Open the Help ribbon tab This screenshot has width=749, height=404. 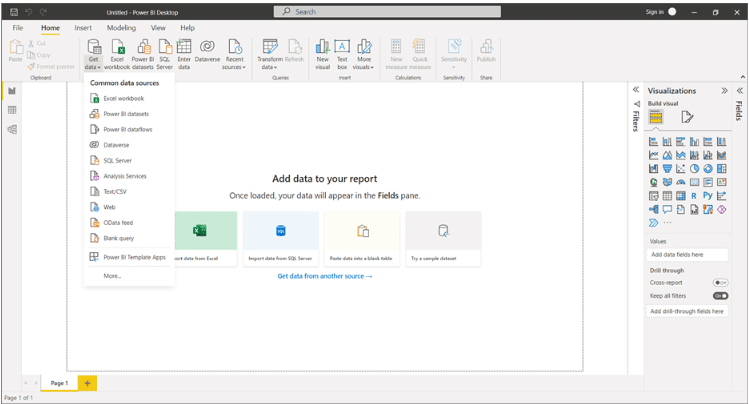[x=187, y=28]
